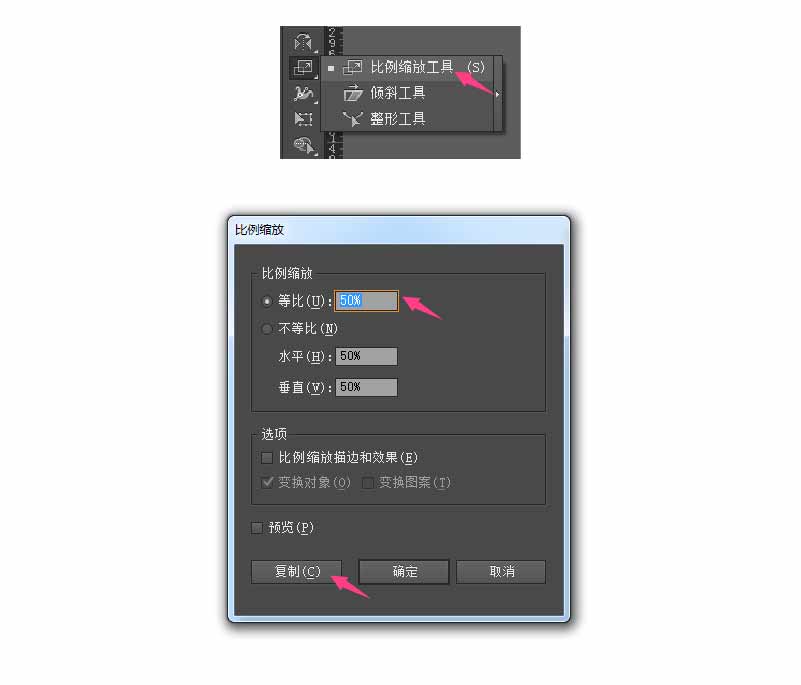Click the 垂直(V) percentage field
Image resolution: width=801 pixels, height=685 pixels.
tap(366, 387)
